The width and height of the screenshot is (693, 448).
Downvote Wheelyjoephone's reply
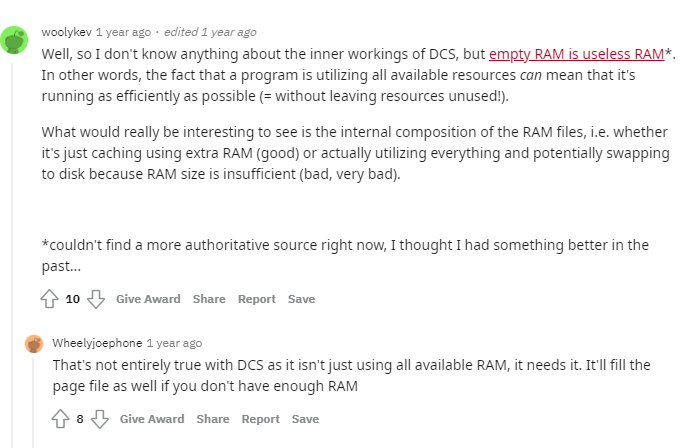(100, 419)
